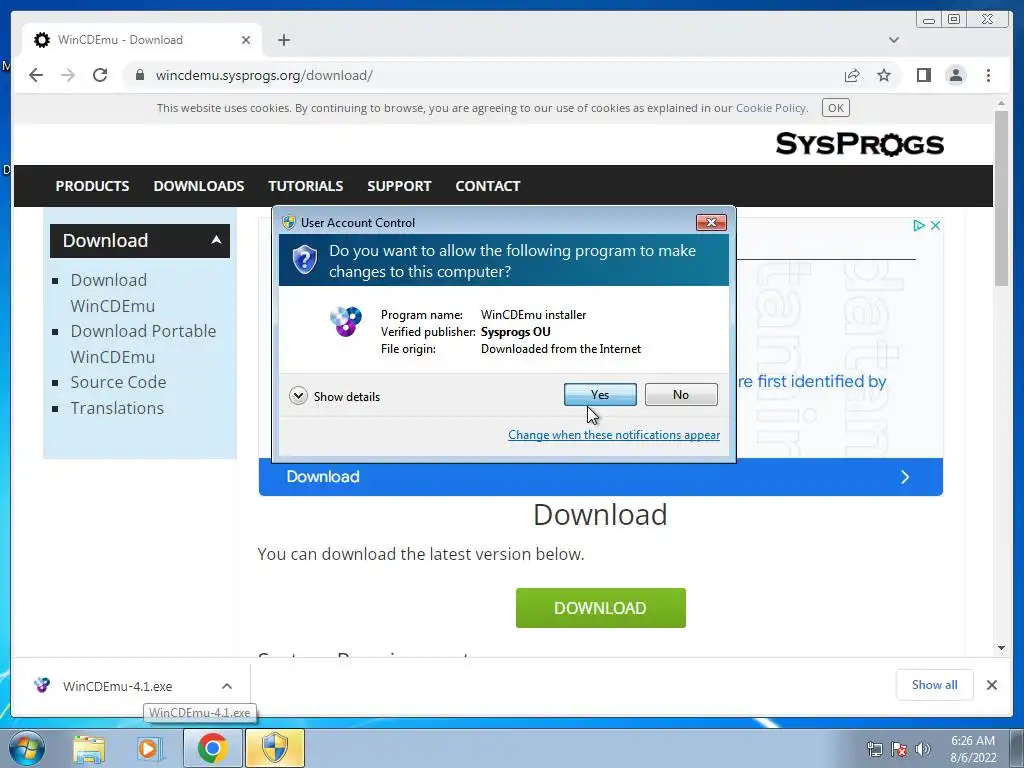Screen dimensions: 1024x768
Task: Click the site lock icon in address bar
Action: (139, 75)
